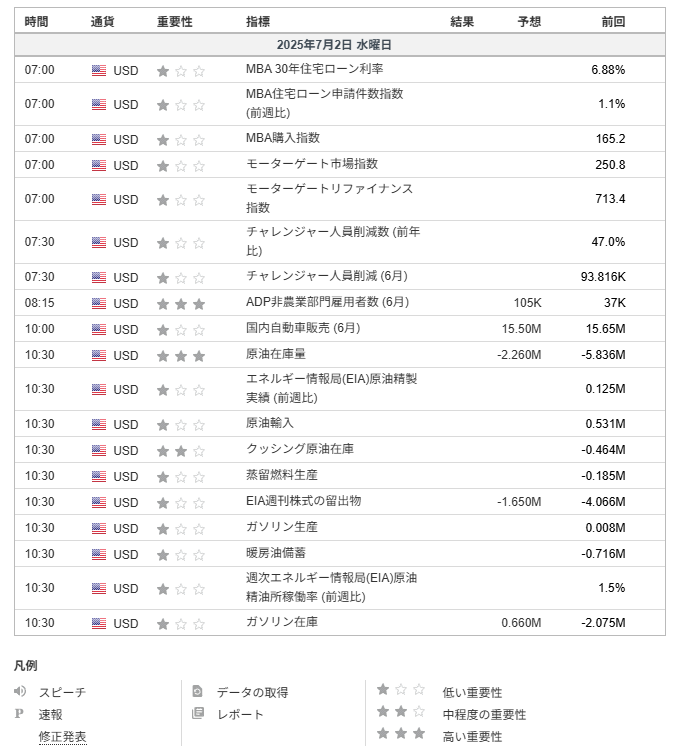Click the レポート document icon in the legend

coord(198,713)
